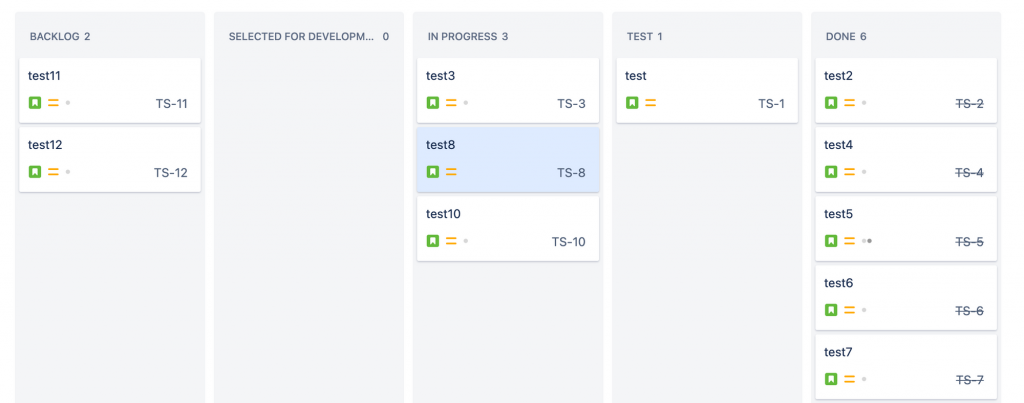Click the story type icon on test3
This screenshot has width=1024, height=403.
pos(433,103)
